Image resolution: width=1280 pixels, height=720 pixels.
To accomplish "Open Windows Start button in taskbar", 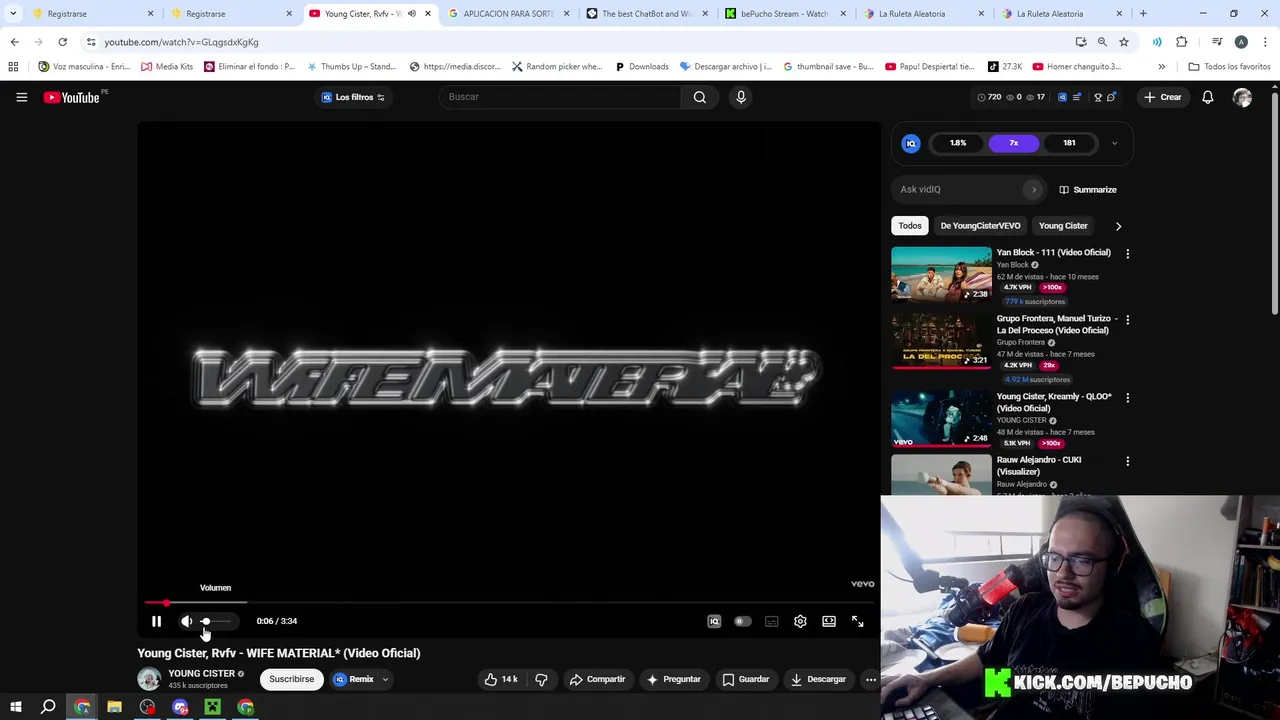I will (x=15, y=707).
